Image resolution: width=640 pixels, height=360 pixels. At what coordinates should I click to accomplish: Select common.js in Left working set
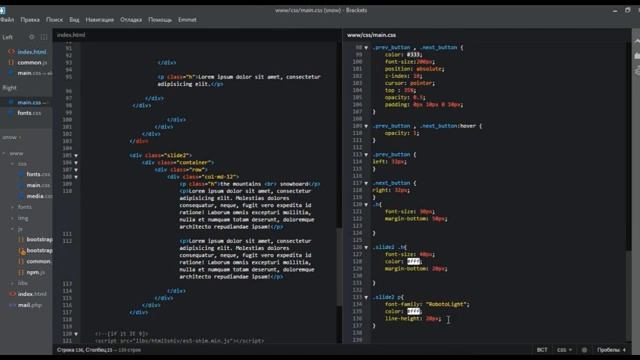[x=32, y=62]
